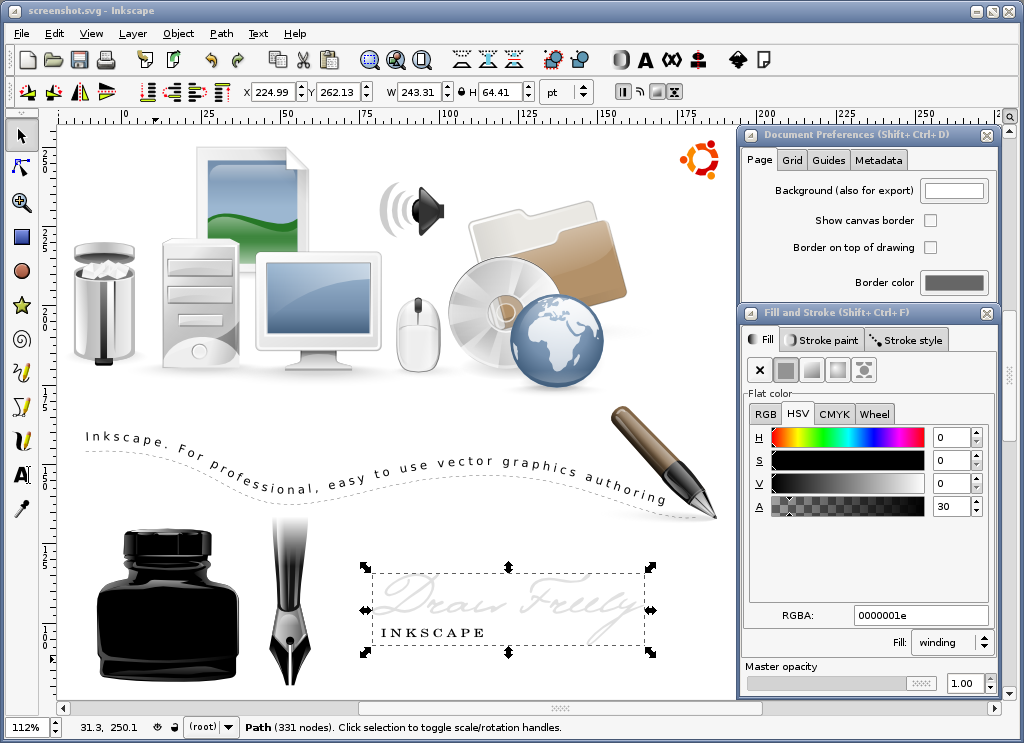Switch to the Stroke style tab
The height and width of the screenshot is (743, 1024).
click(906, 340)
